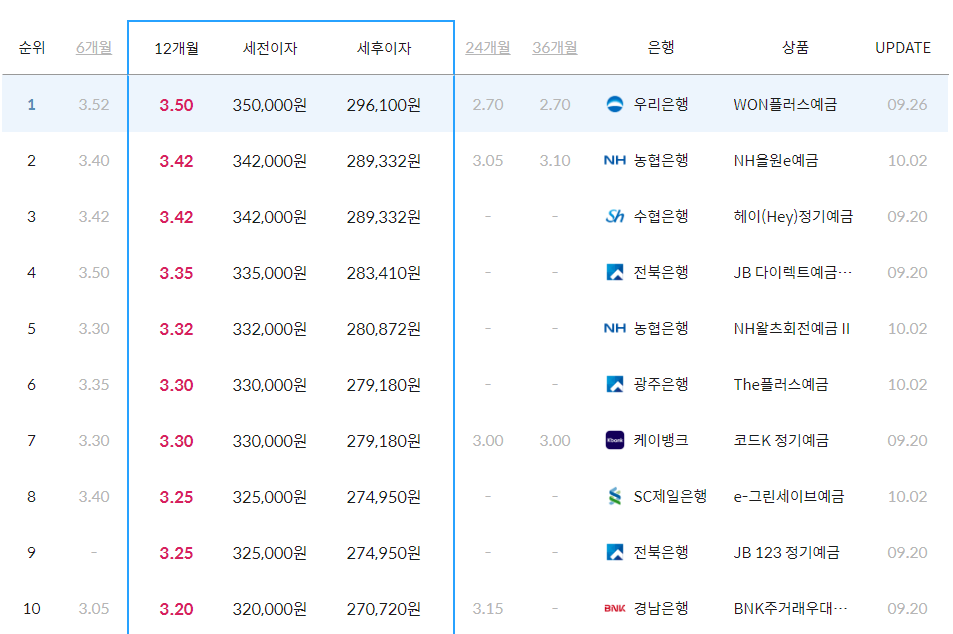
Task: Click the 광주은행 bank name
Action: point(661,384)
